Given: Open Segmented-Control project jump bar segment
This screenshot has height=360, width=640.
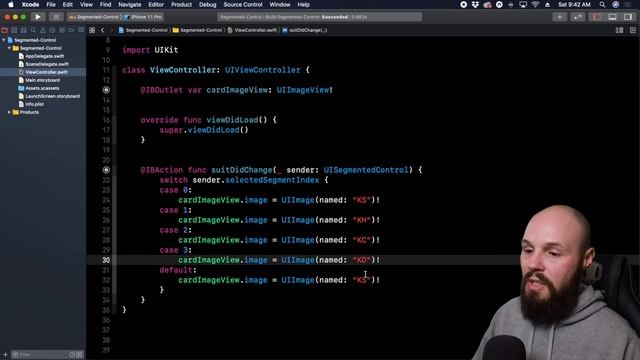Looking at the screenshot, I should pyautogui.click(x=143, y=30).
